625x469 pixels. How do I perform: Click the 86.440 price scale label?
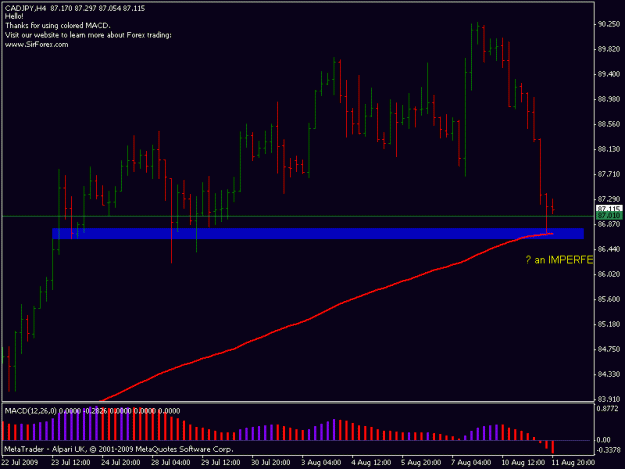(x=609, y=249)
